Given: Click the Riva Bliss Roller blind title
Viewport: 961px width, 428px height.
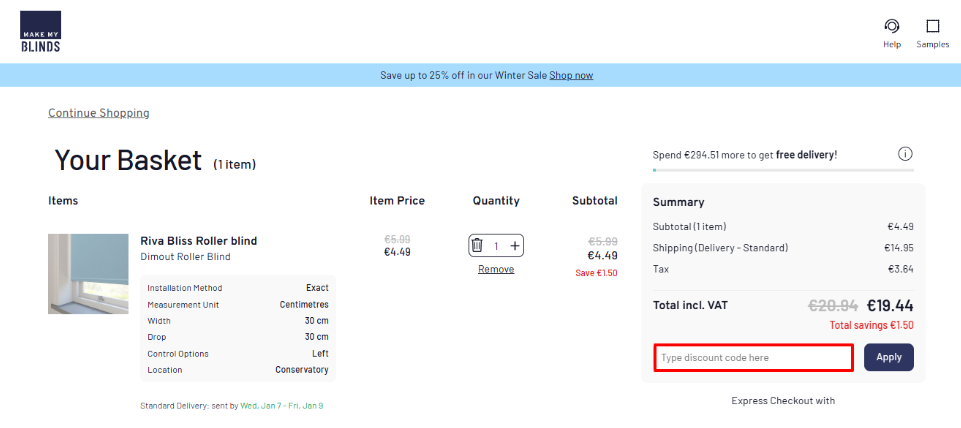Looking at the screenshot, I should click(198, 241).
